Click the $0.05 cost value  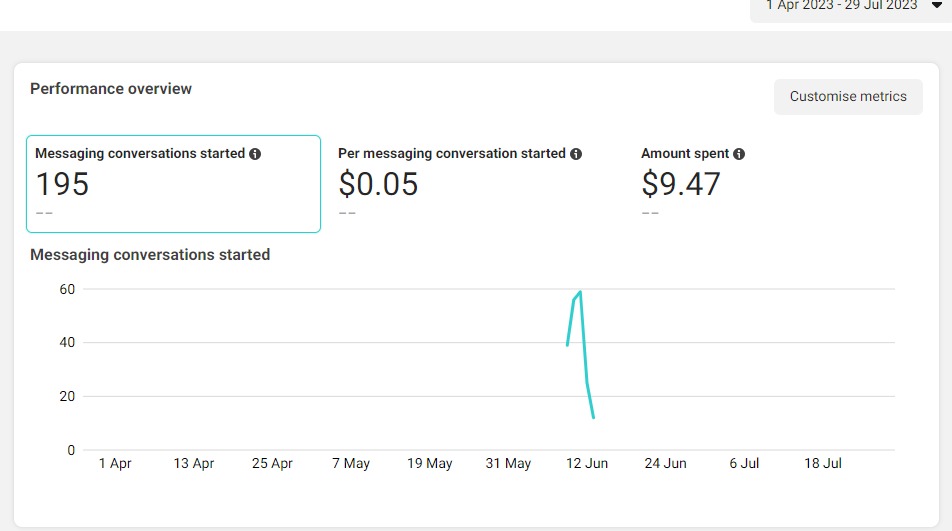tap(378, 184)
